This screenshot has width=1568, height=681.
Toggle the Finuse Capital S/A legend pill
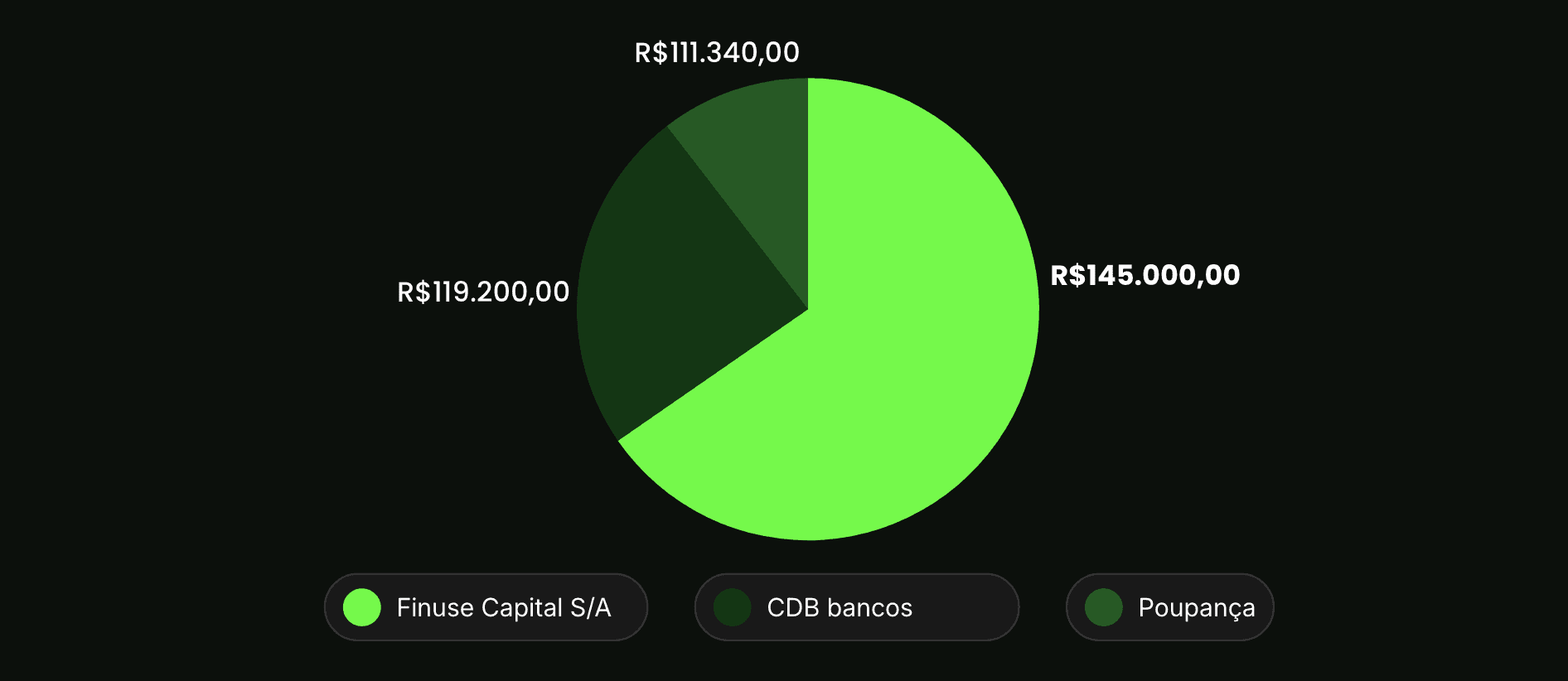(486, 607)
